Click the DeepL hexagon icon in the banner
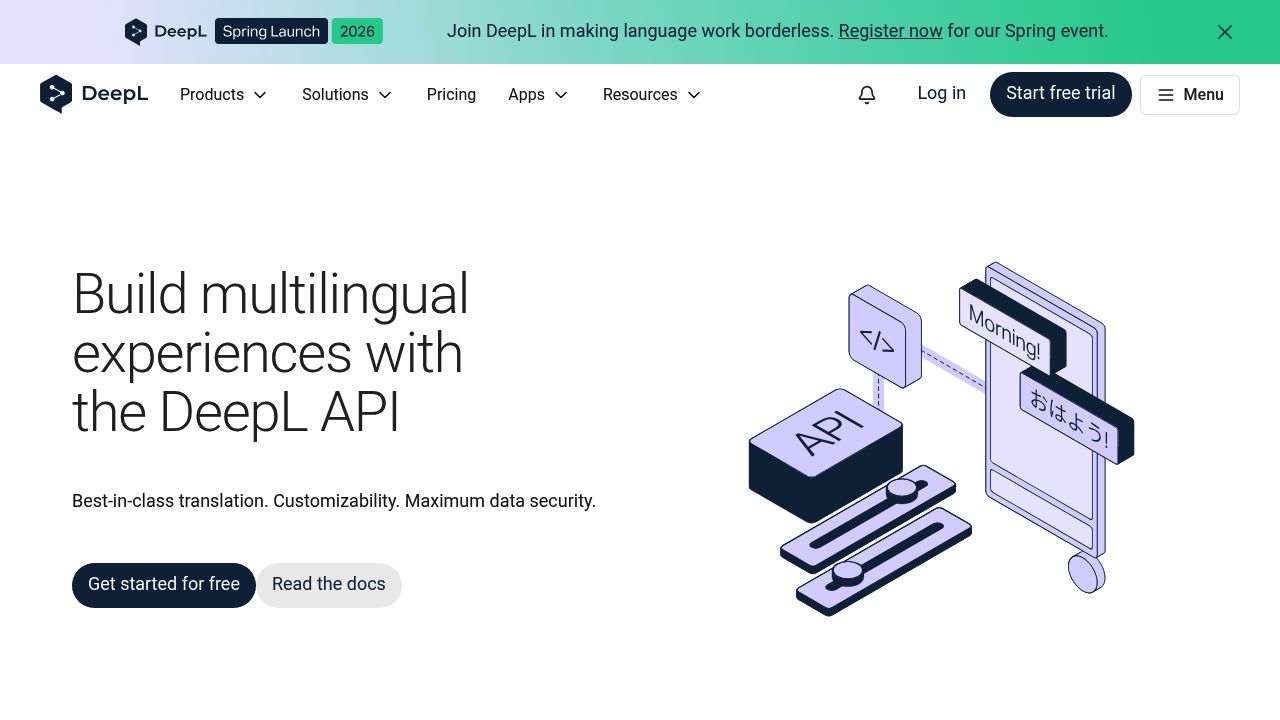 click(136, 31)
